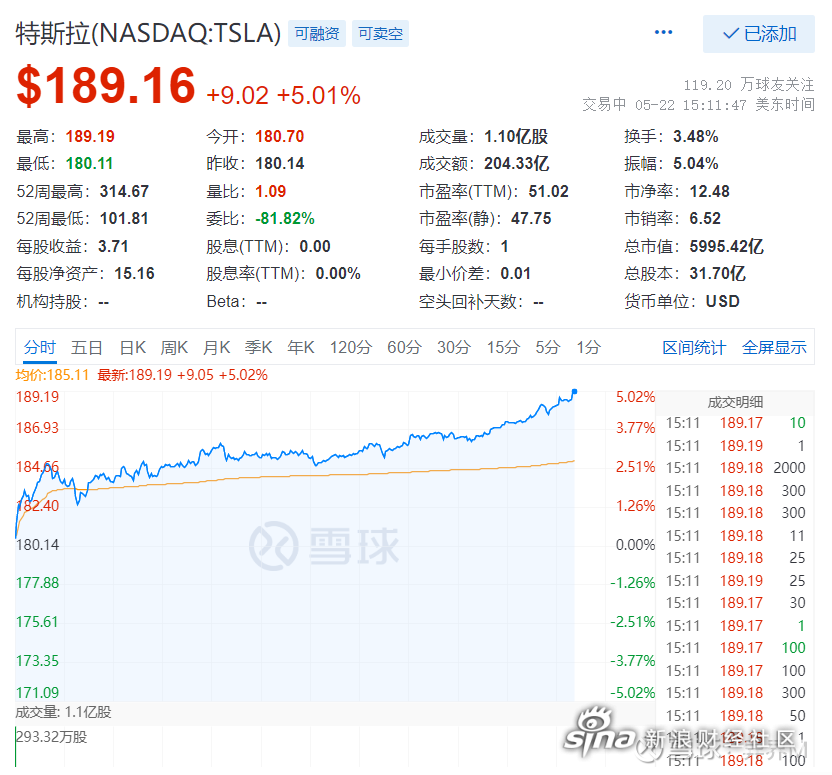Screen dimensions: 832x775
Task: Click the 成交额 204.33亿 value
Action: [x=516, y=163]
